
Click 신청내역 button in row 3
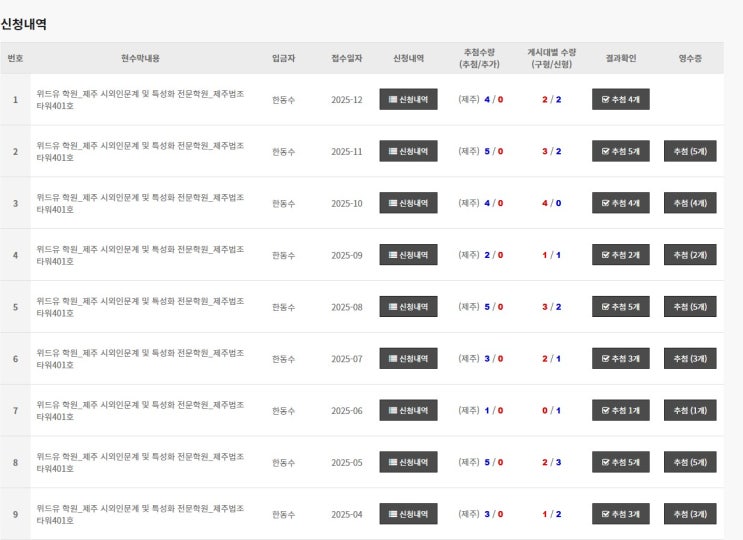(x=408, y=203)
